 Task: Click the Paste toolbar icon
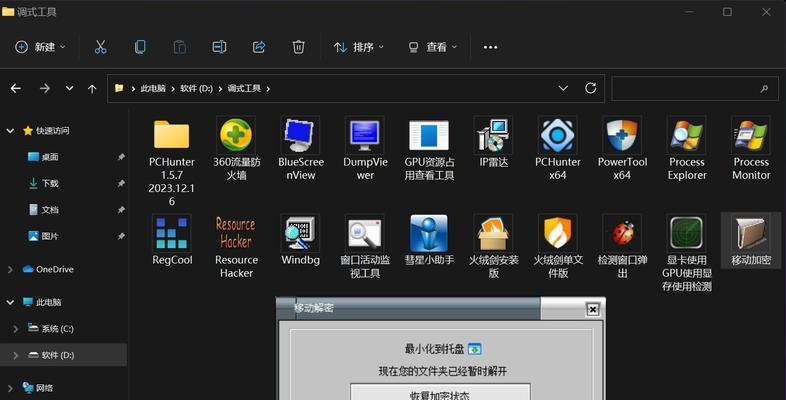179,47
